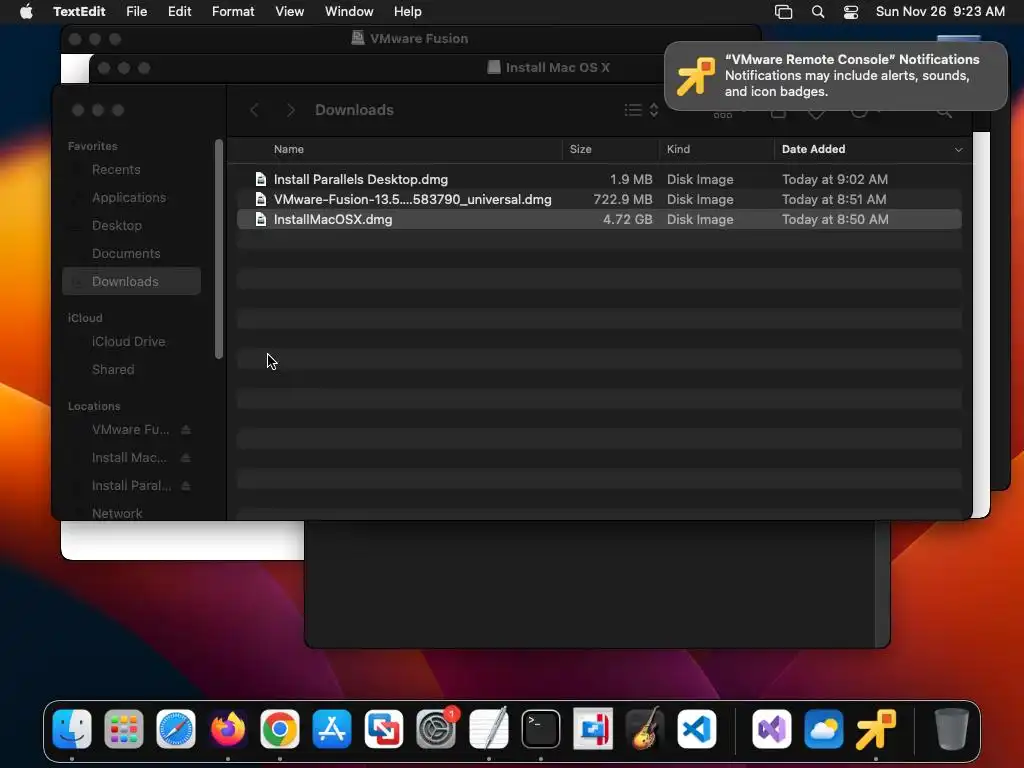Image resolution: width=1024 pixels, height=768 pixels.
Task: Sort files by Name column
Action: pos(289,150)
